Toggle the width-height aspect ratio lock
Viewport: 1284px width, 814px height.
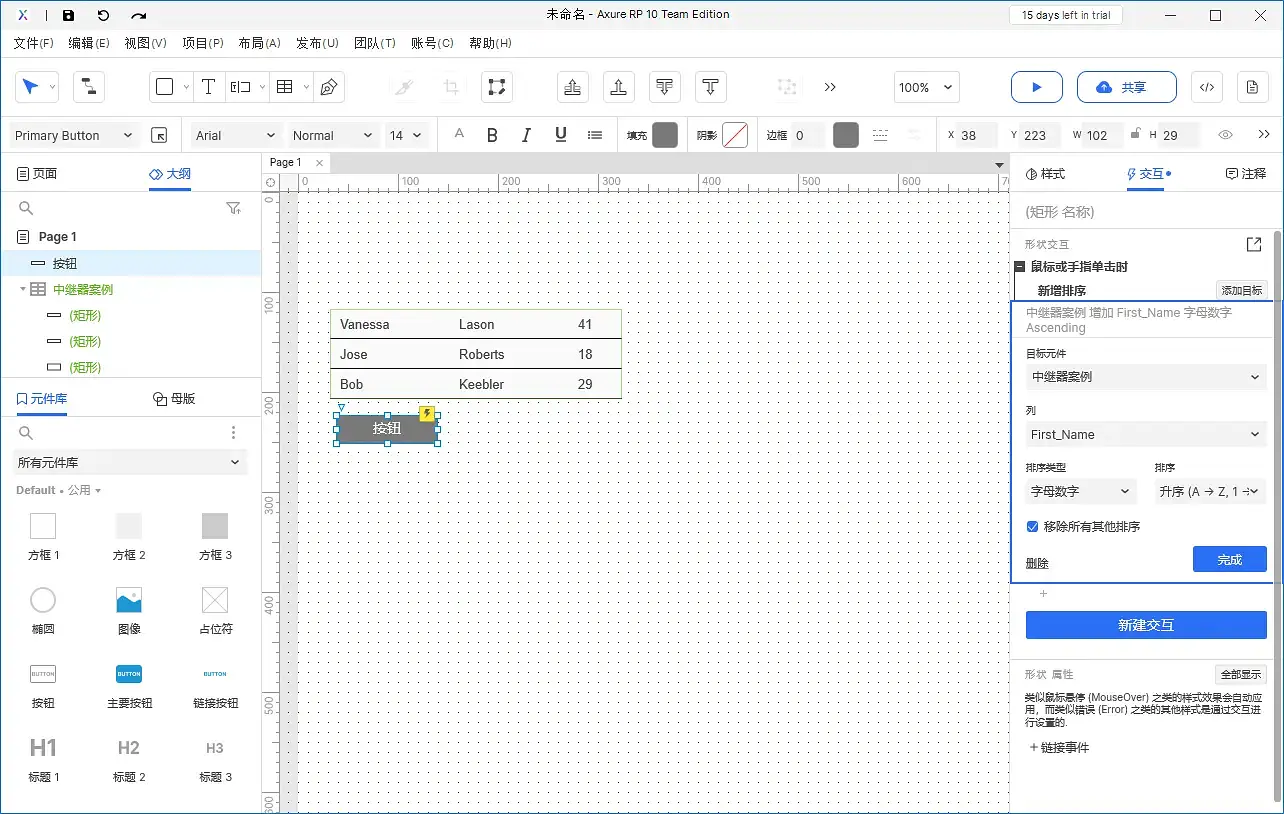click(1135, 135)
